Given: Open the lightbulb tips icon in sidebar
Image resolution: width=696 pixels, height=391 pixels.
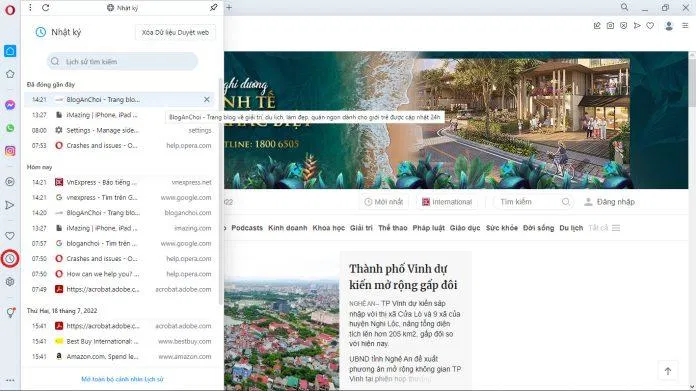Looking at the screenshot, I should point(10,312).
